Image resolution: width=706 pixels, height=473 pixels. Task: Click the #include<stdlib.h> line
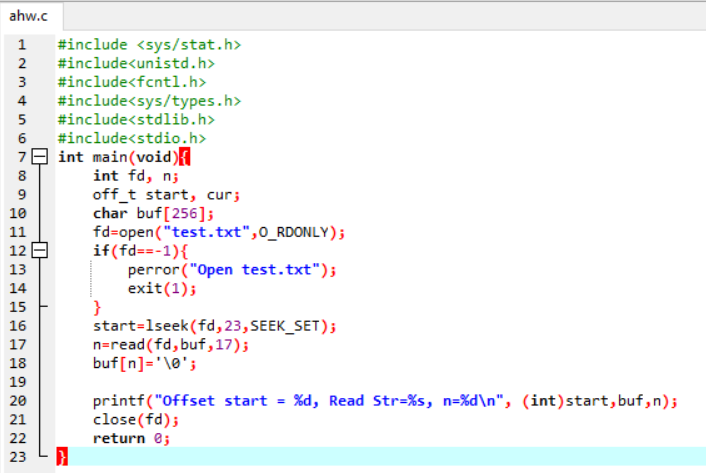coord(136,120)
